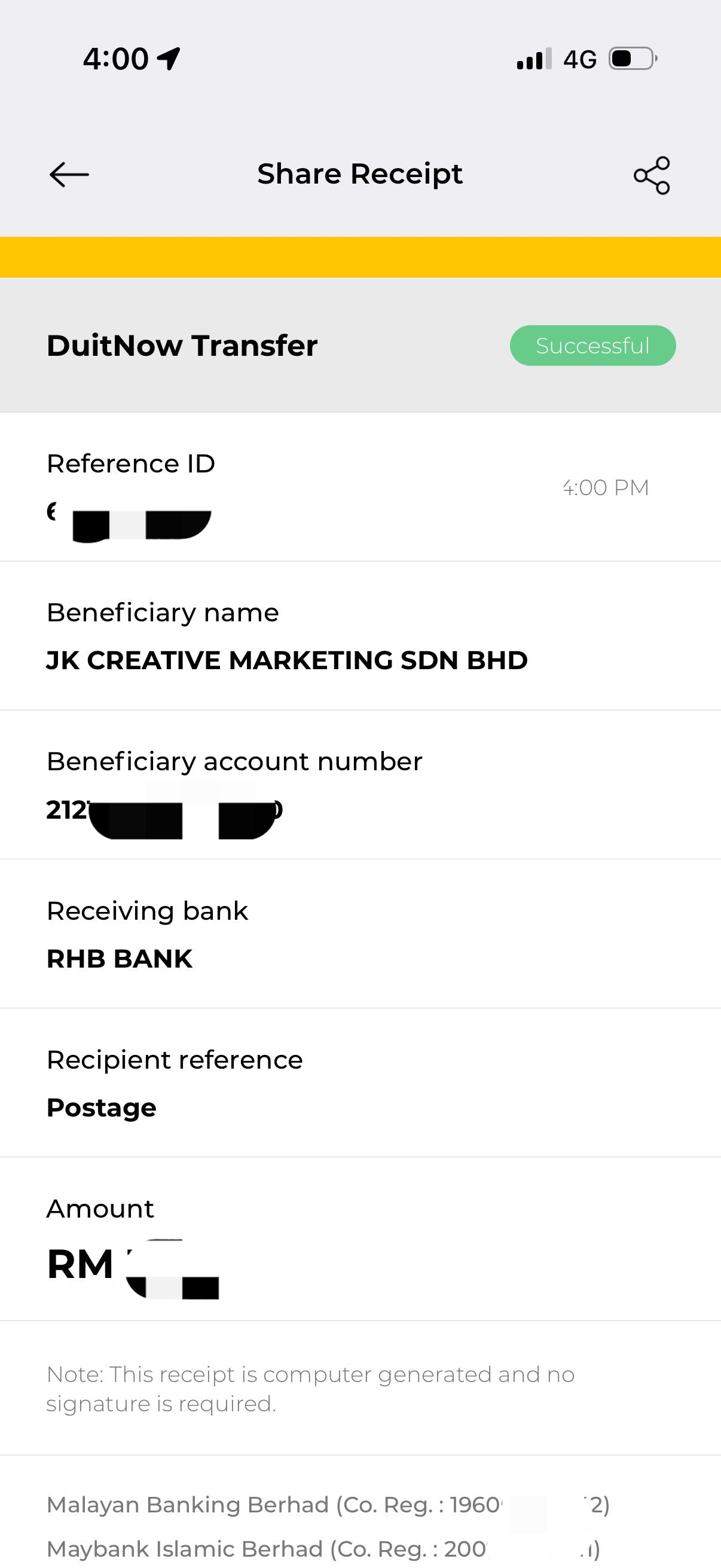The width and height of the screenshot is (721, 1568).
Task: Tap the 4G network indicator
Action: coord(579,60)
